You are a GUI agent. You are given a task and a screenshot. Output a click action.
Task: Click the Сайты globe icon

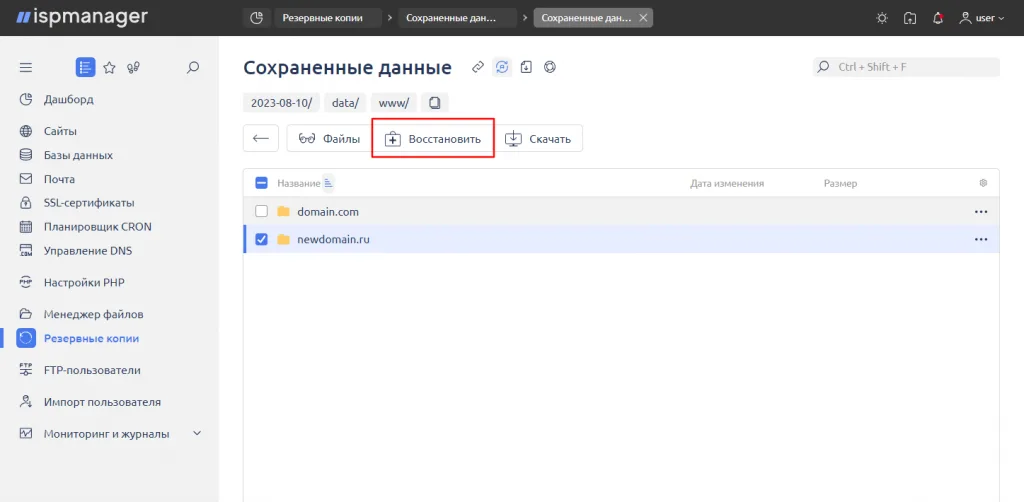26,131
